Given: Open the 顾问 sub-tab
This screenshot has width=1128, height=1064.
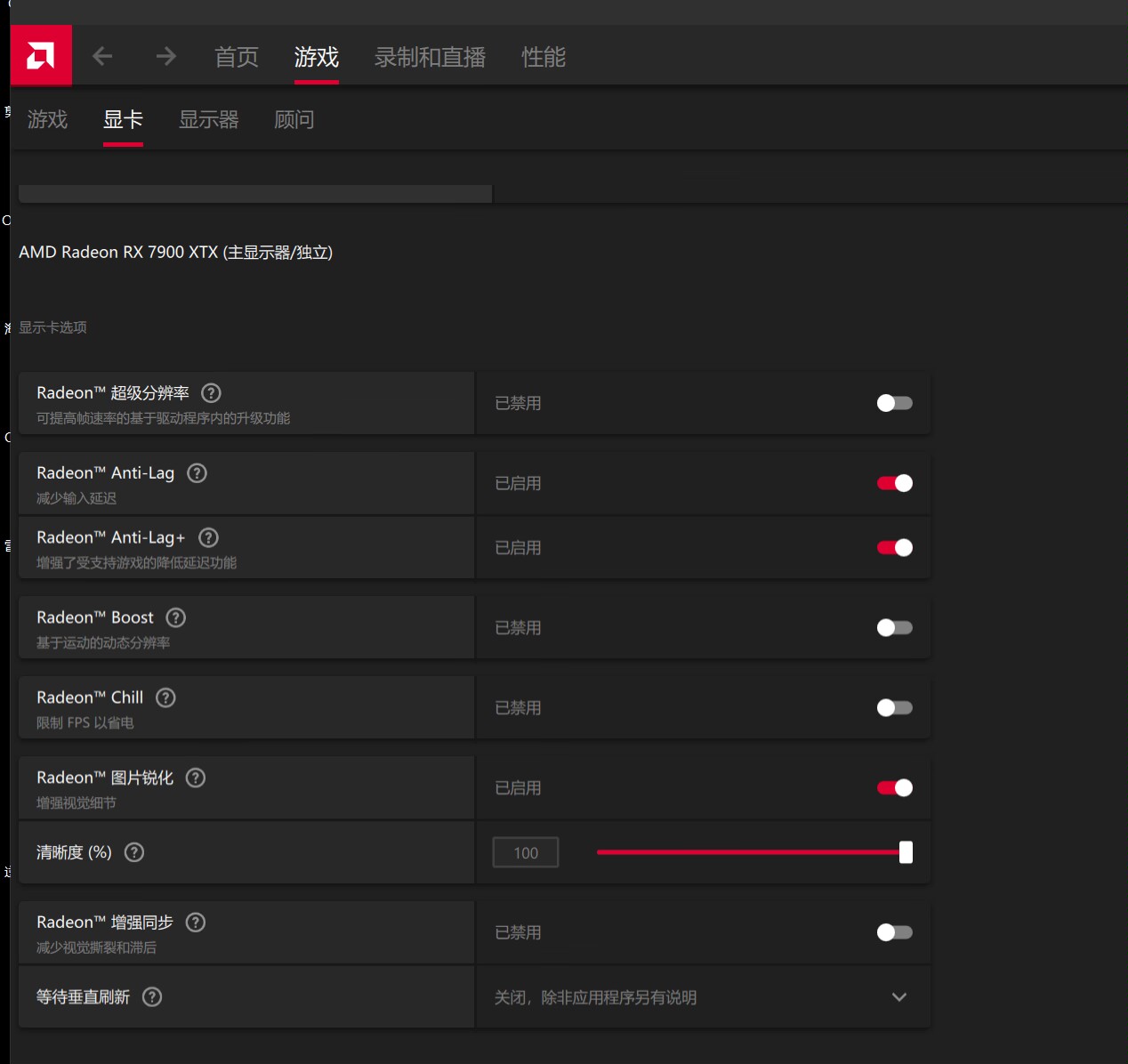Looking at the screenshot, I should (x=294, y=119).
